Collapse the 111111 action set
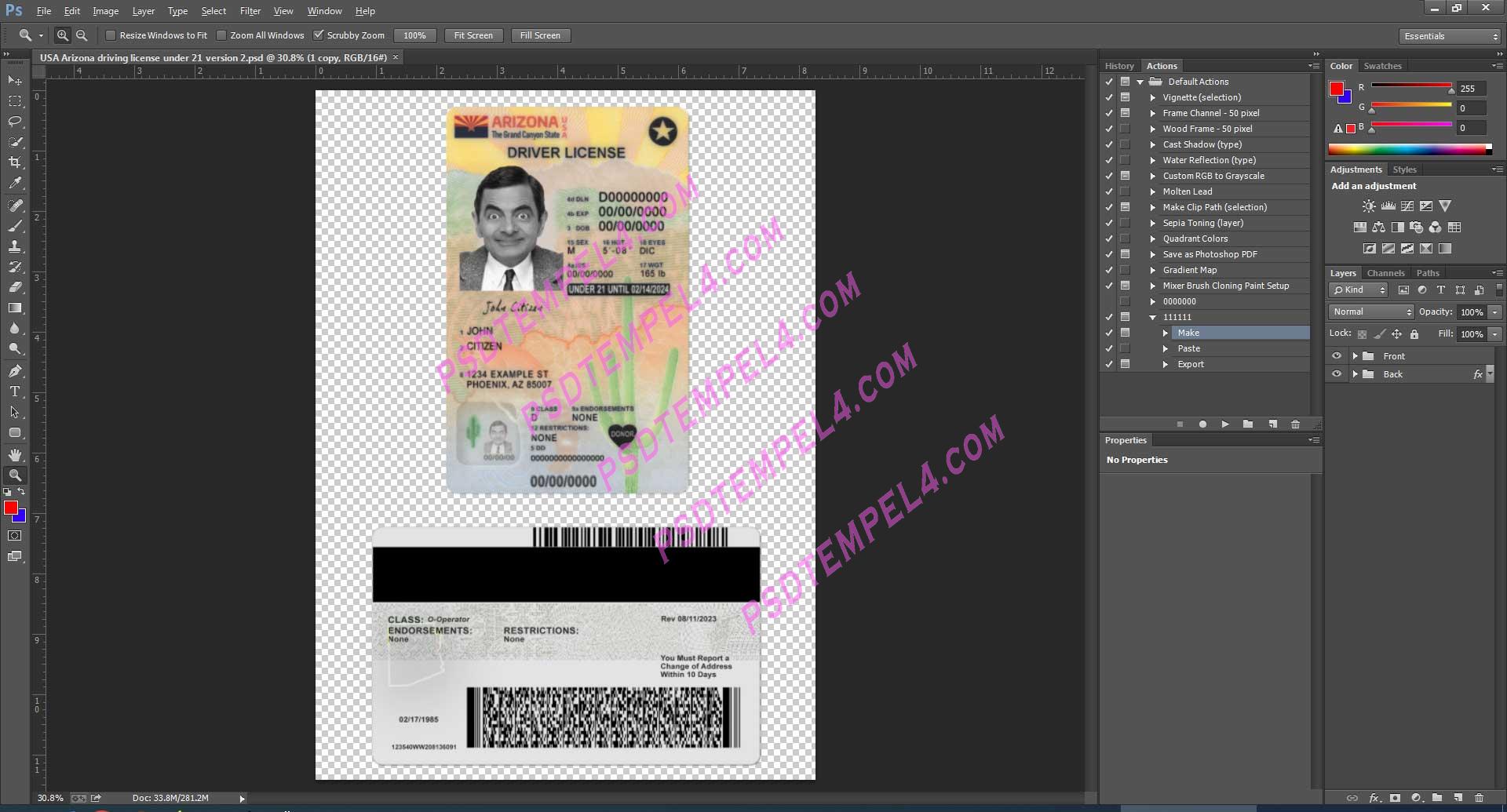Image resolution: width=1507 pixels, height=812 pixels. [1152, 317]
